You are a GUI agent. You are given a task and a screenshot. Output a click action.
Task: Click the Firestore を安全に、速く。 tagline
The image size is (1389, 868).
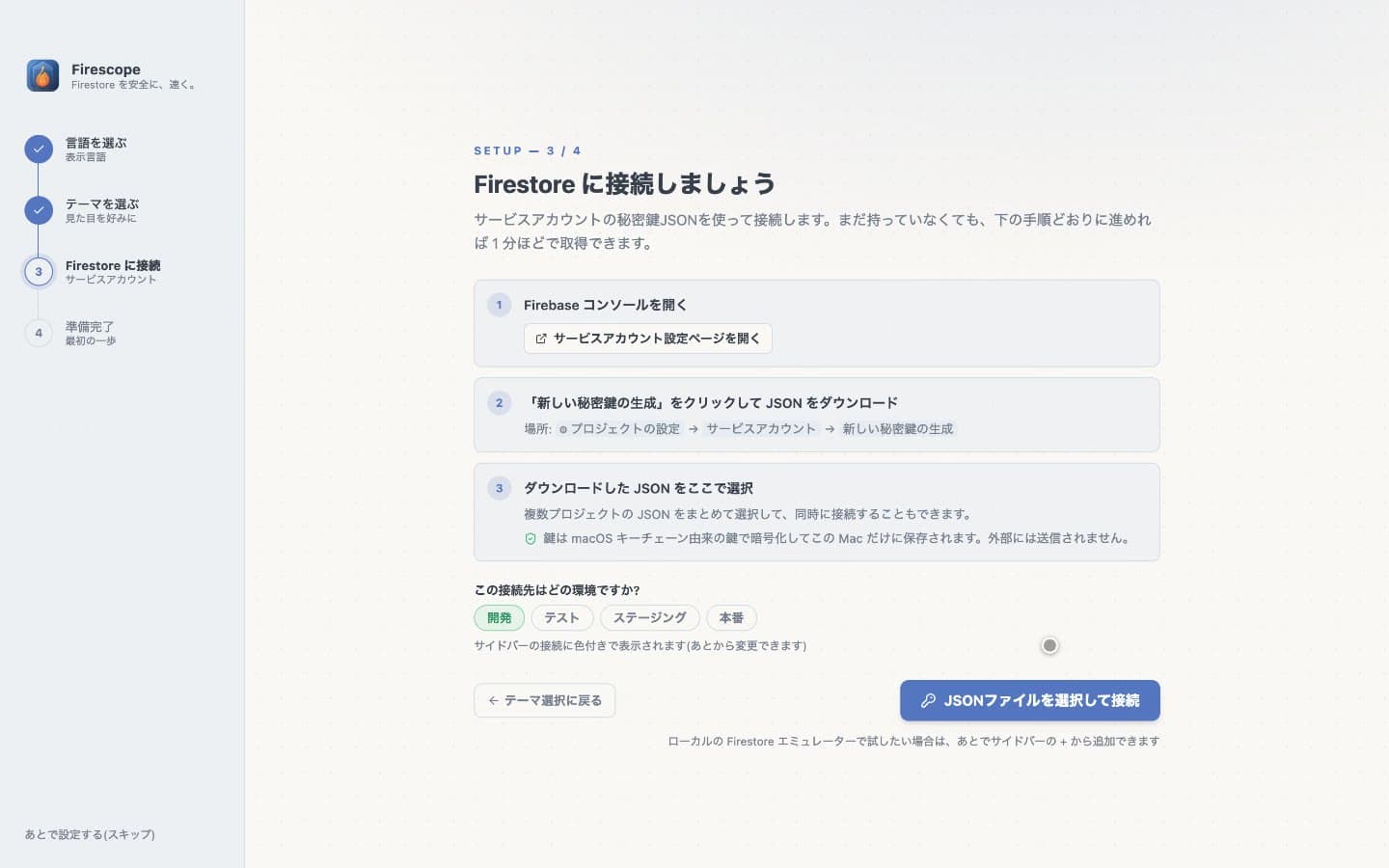[134, 85]
